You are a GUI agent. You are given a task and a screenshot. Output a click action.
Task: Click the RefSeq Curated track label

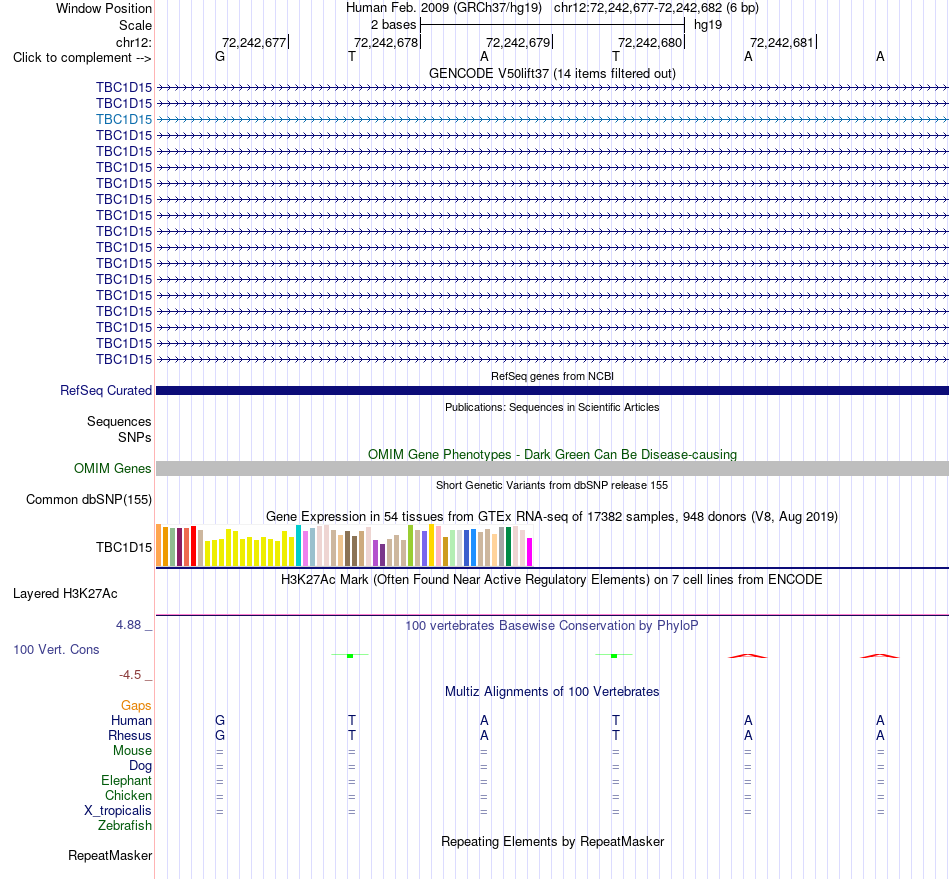point(105,391)
